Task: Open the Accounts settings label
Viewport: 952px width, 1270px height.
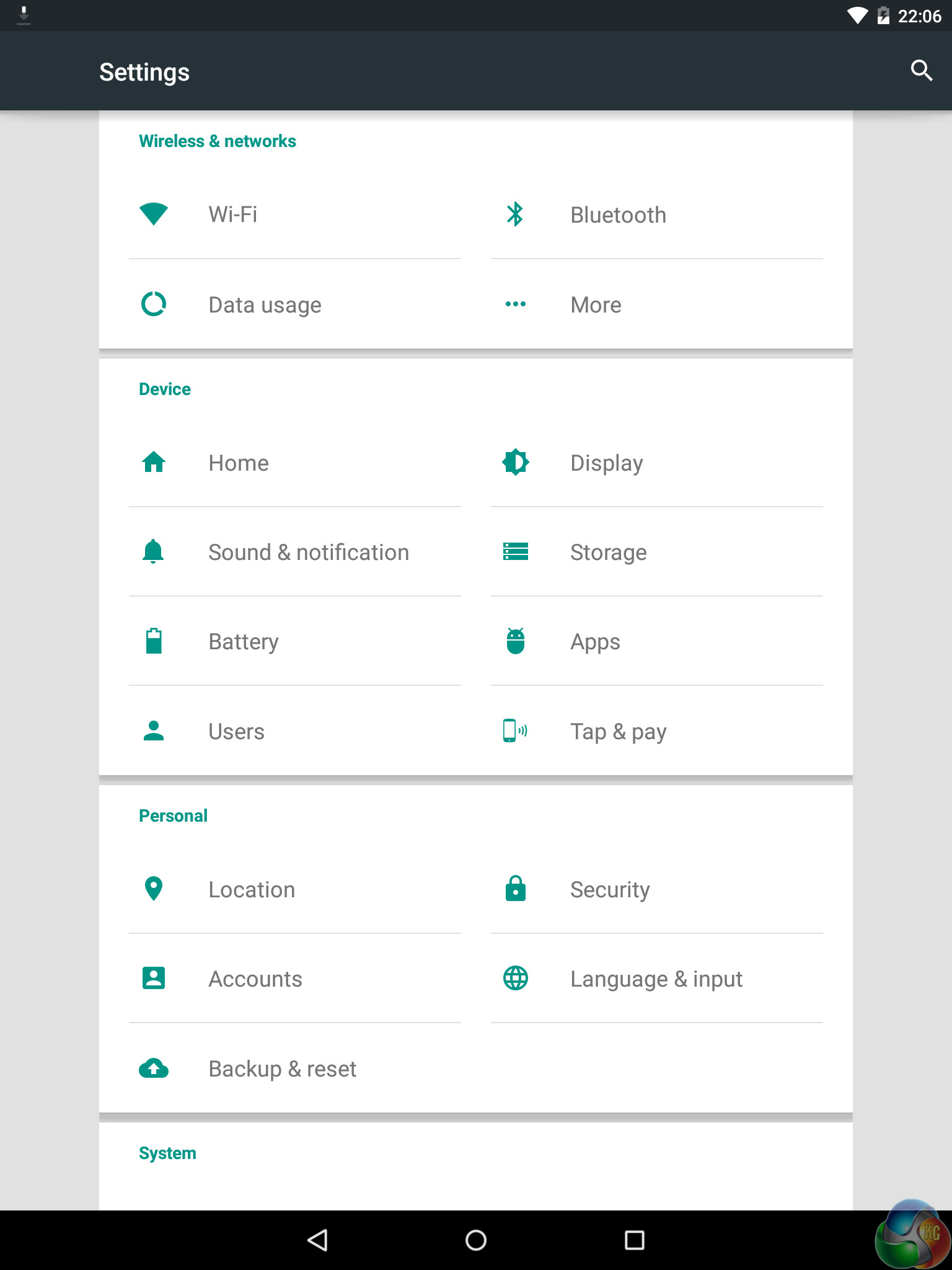Action: (255, 979)
